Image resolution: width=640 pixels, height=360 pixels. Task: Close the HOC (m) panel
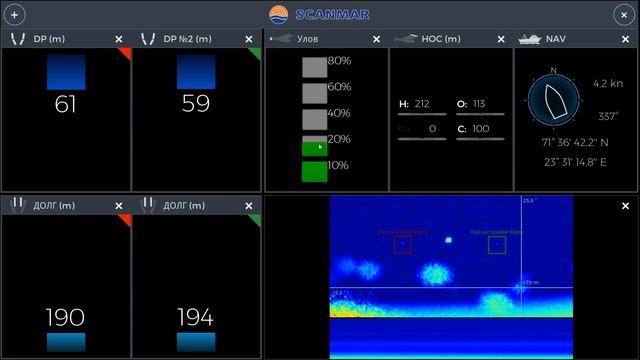click(x=501, y=39)
